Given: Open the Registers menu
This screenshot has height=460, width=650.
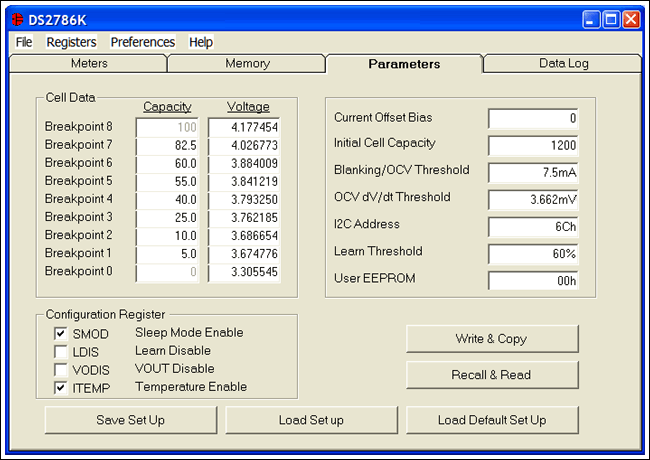Looking at the screenshot, I should [71, 42].
